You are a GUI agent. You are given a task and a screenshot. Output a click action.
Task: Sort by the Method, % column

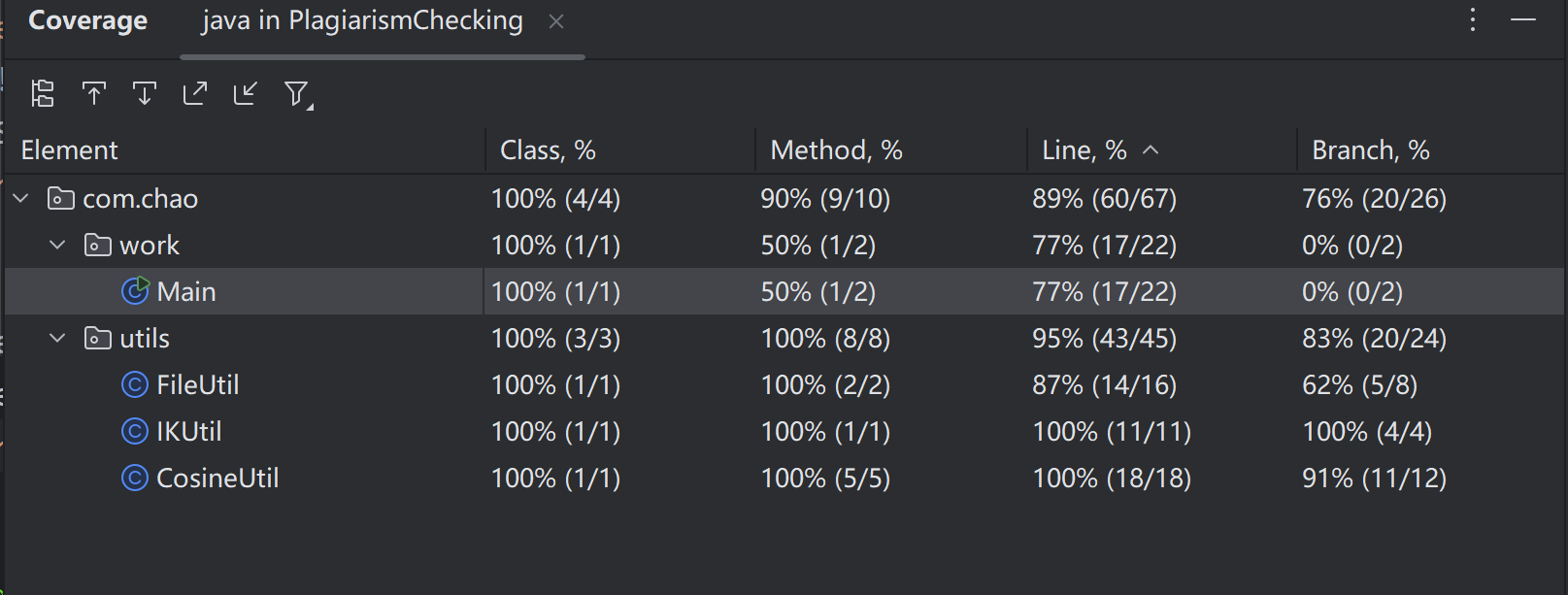pyautogui.click(x=836, y=150)
